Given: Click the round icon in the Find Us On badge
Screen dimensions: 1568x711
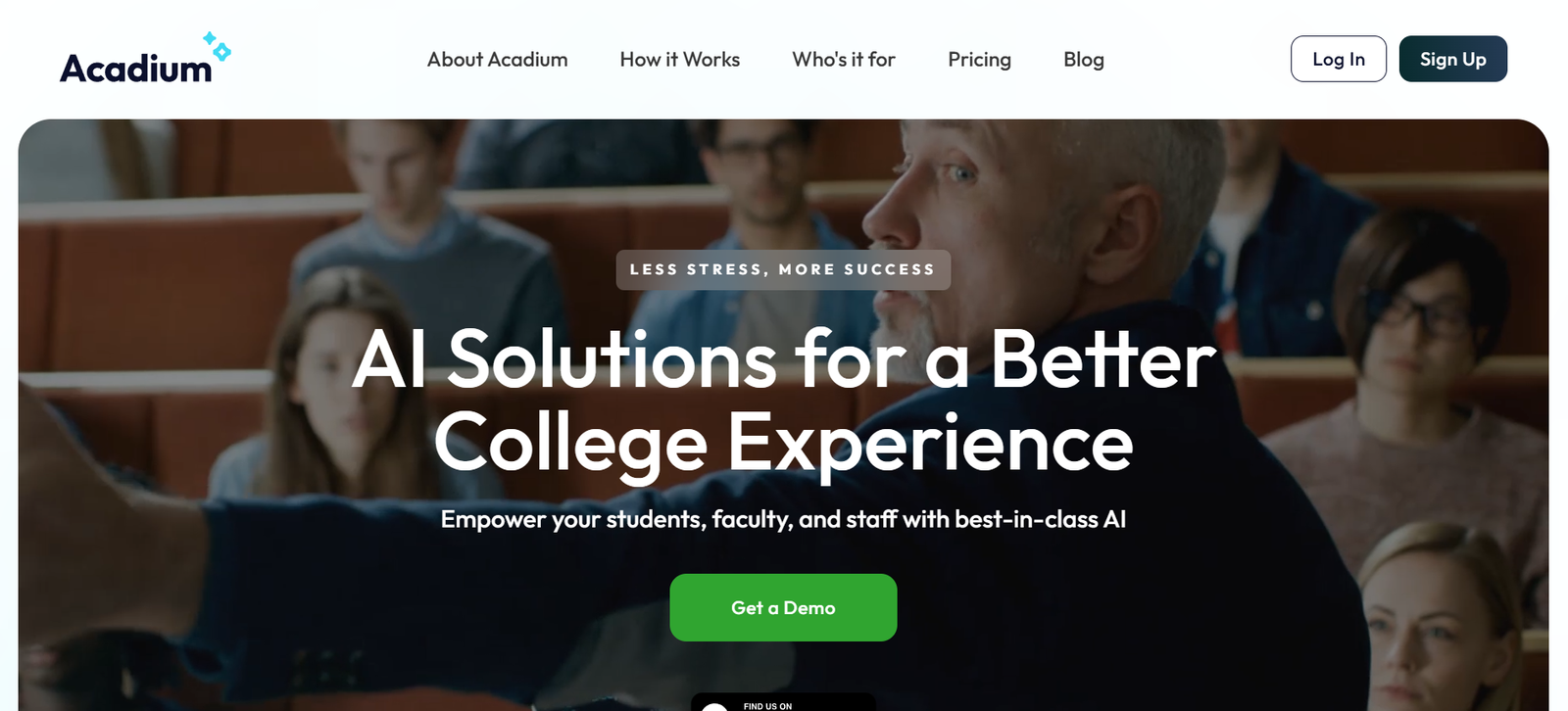Looking at the screenshot, I should (715, 706).
